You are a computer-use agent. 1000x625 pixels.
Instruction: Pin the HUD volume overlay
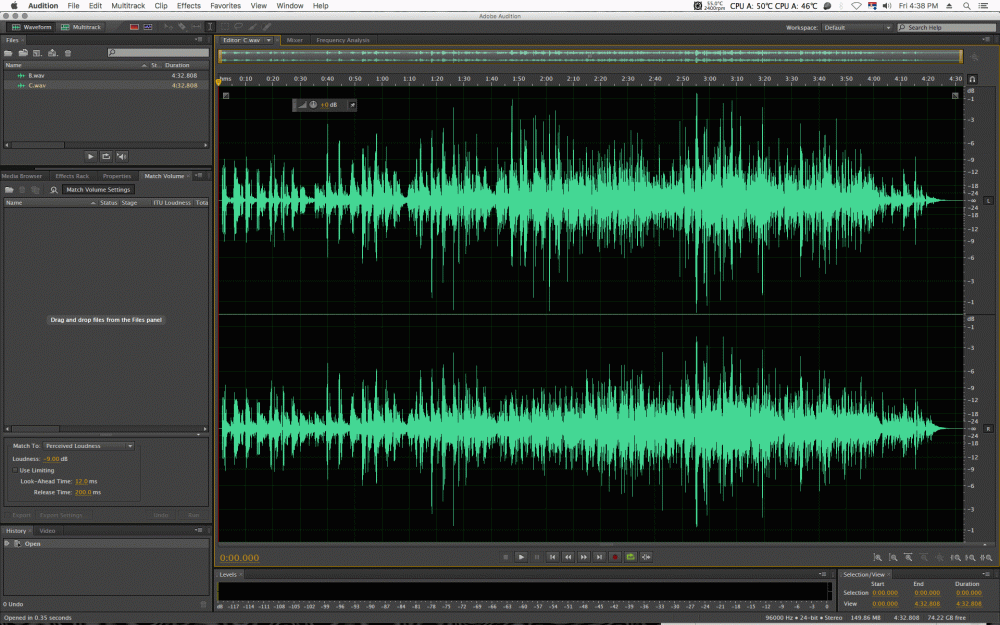(352, 105)
